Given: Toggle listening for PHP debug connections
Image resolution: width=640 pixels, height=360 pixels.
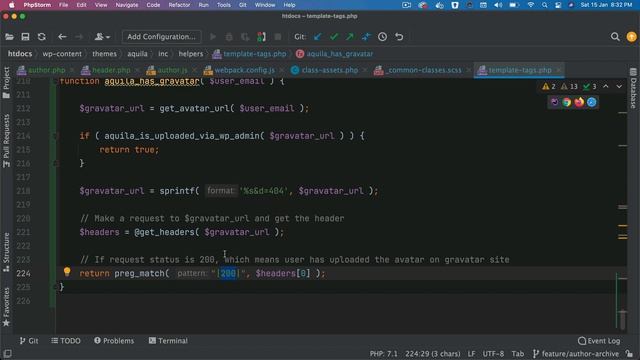Looking at the screenshot, I should (262, 37).
